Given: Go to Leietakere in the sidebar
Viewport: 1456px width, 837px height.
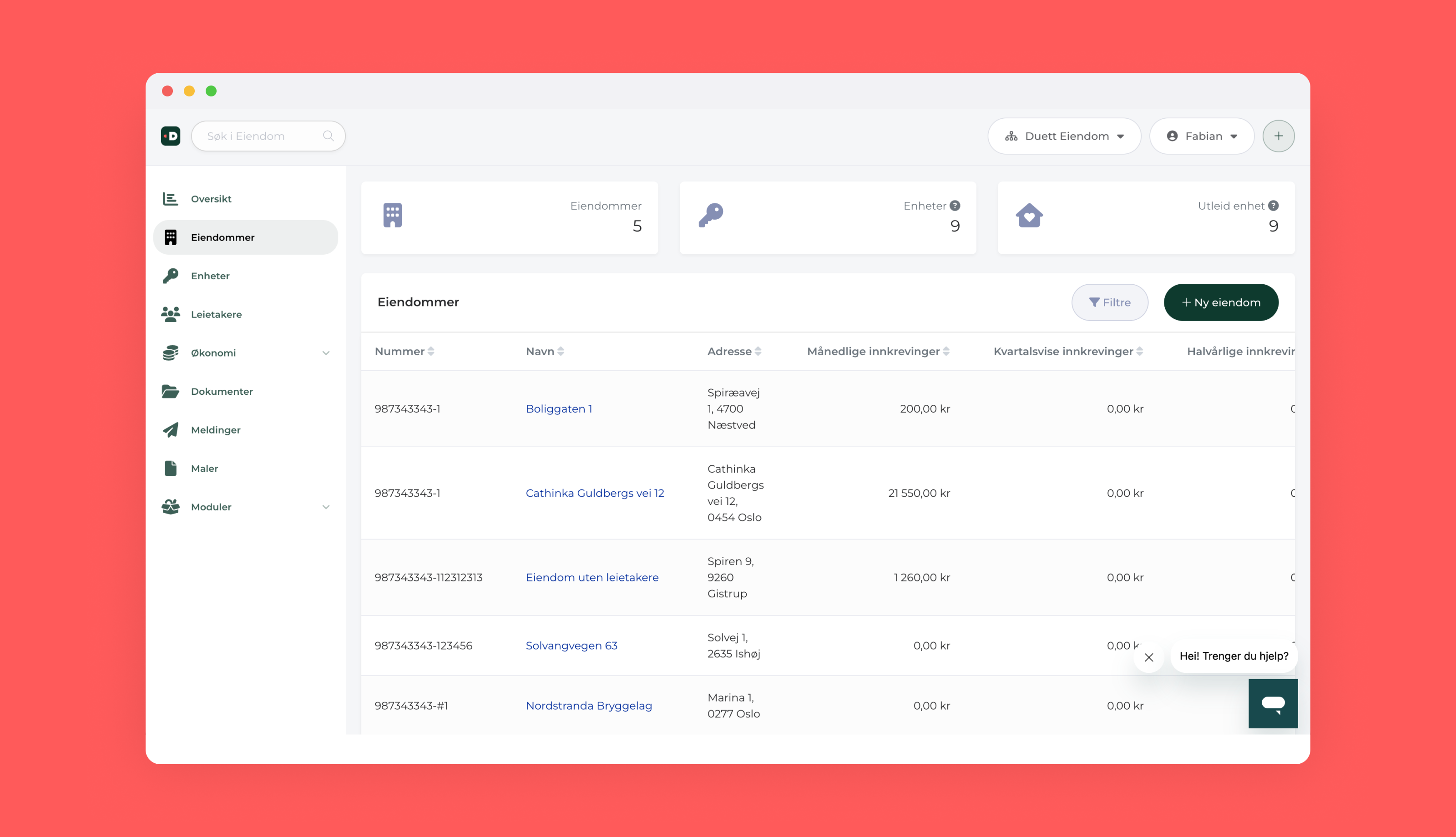Looking at the screenshot, I should pos(216,314).
